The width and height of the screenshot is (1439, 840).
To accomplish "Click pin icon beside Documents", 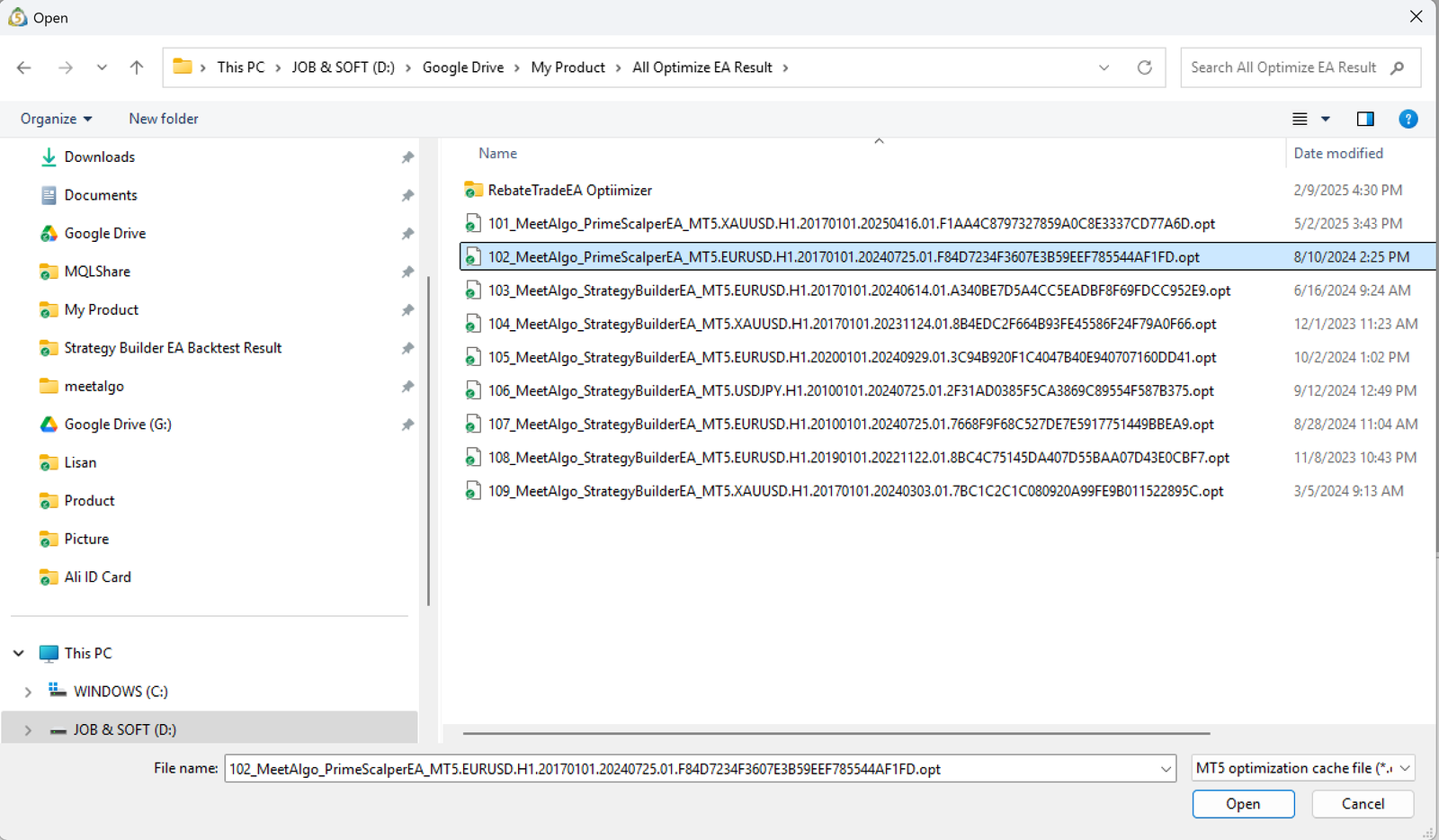I will [407, 195].
